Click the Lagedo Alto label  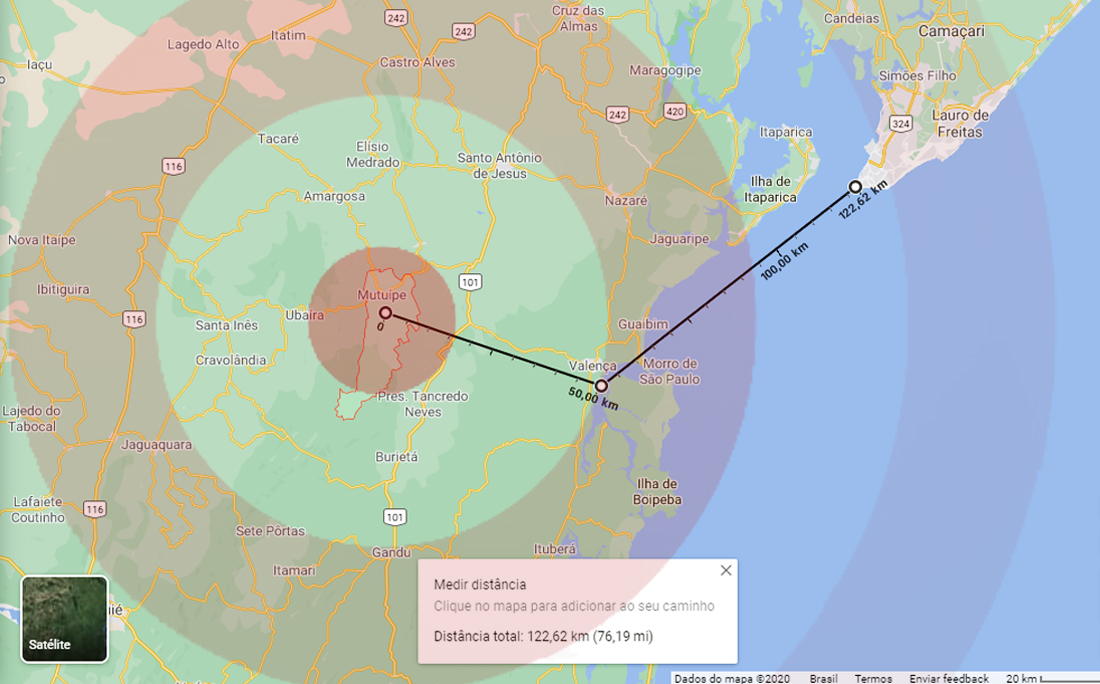pos(203,44)
